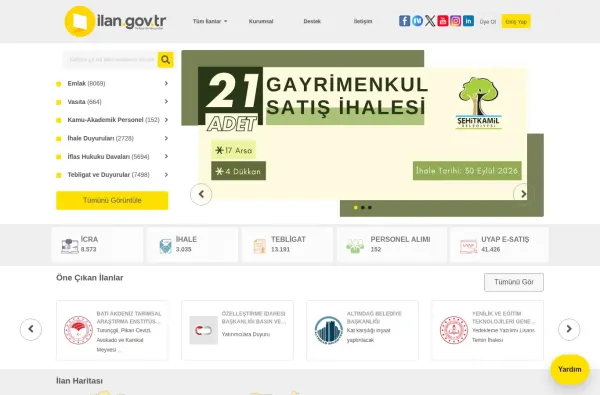Open the Turunçgil, Pikan Cevizi listing text
Image resolution: width=600 pixels, height=395 pixels.
(x=124, y=340)
